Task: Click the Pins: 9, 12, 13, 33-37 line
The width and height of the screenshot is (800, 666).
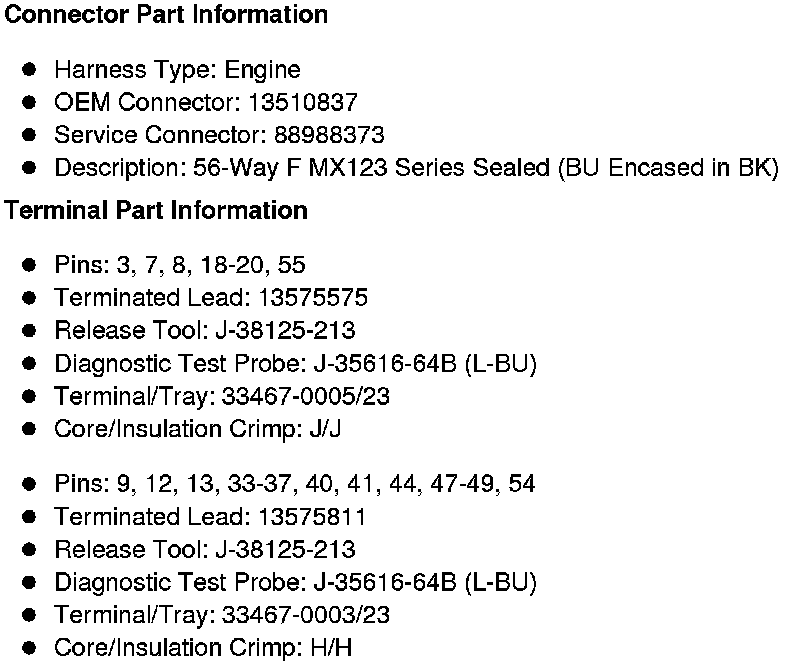Action: (295, 484)
